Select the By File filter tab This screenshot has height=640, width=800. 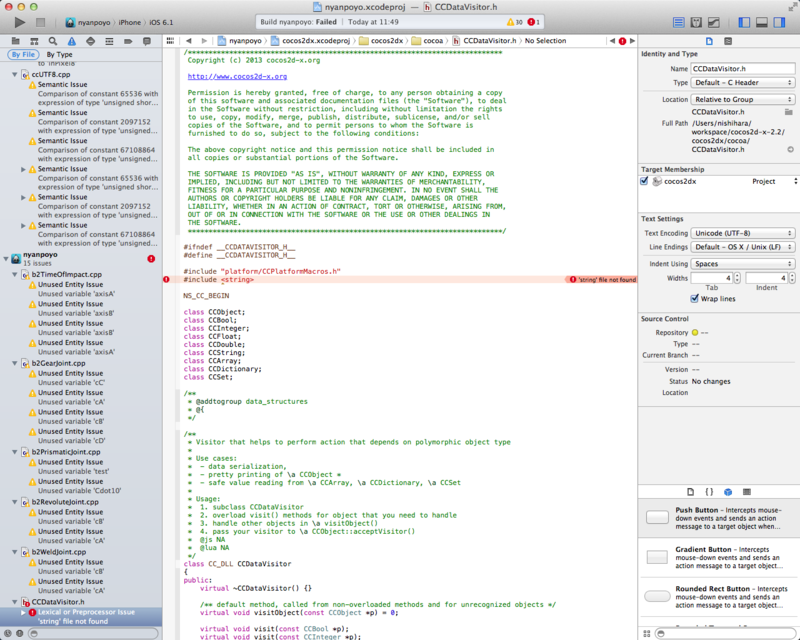point(23,55)
